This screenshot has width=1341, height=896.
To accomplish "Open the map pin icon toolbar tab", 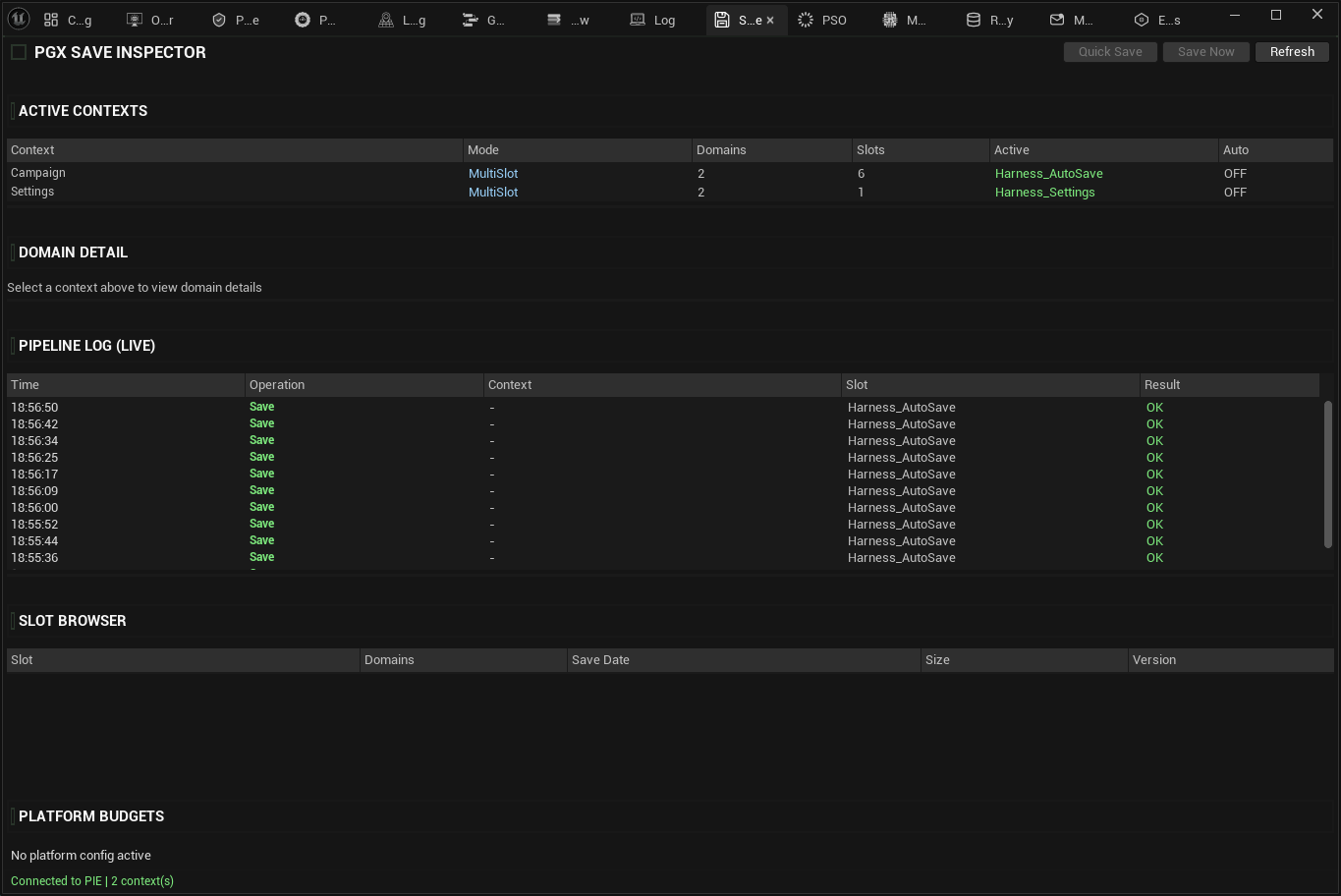I will point(386,19).
